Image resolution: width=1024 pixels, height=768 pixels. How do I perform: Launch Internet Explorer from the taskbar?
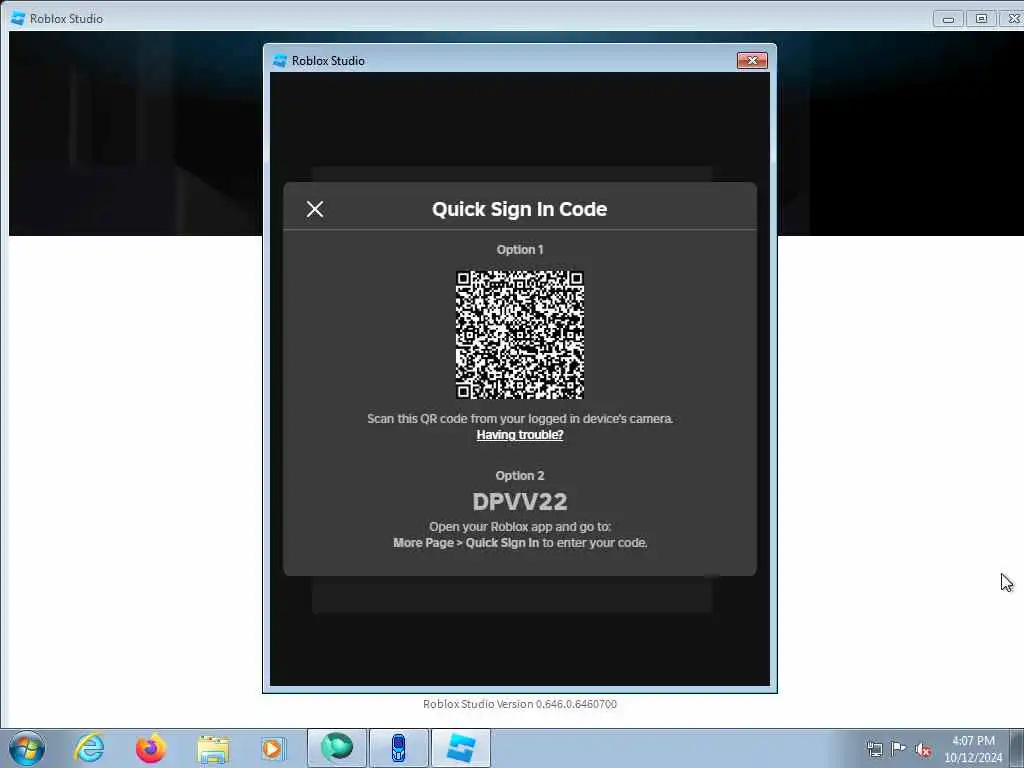tap(89, 748)
